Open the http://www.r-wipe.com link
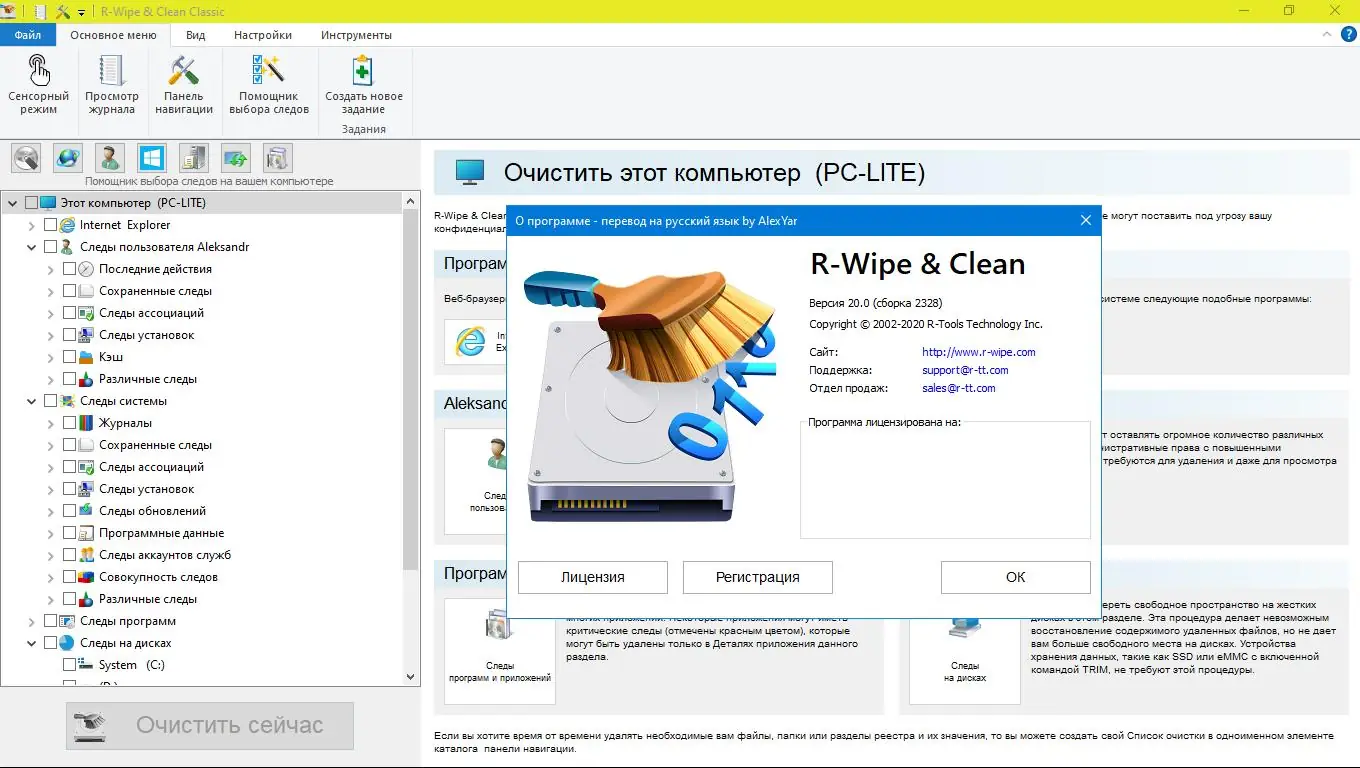Screen dimensions: 1360x768 pyautogui.click(x=979, y=352)
